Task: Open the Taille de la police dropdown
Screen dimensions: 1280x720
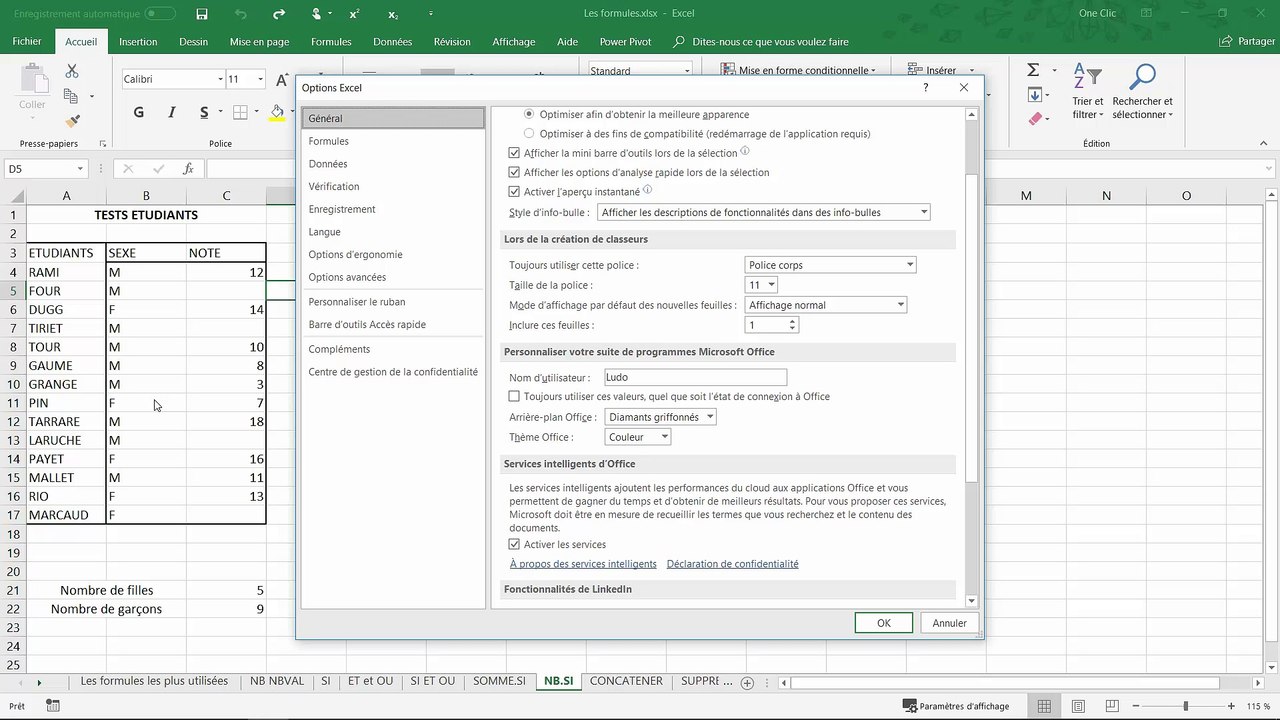Action: (761, 285)
